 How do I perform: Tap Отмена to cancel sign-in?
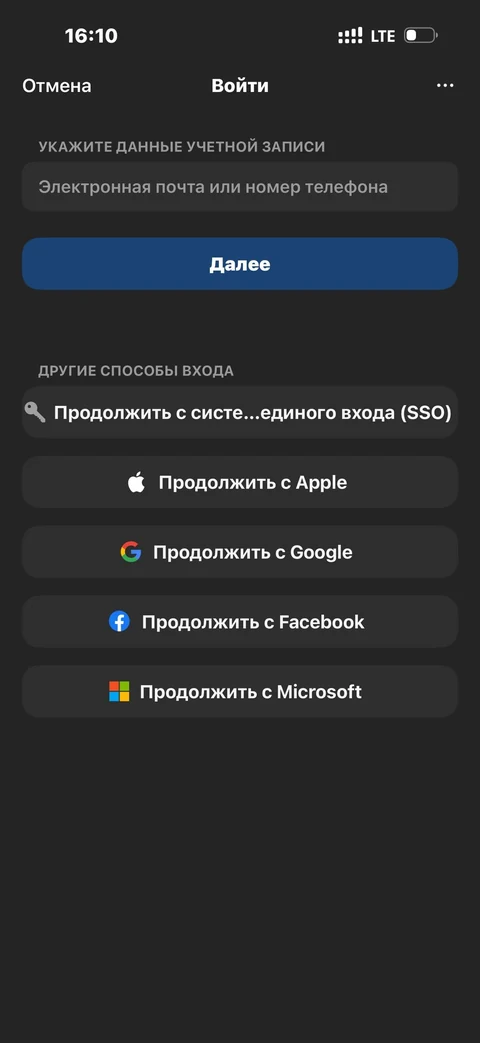57,86
